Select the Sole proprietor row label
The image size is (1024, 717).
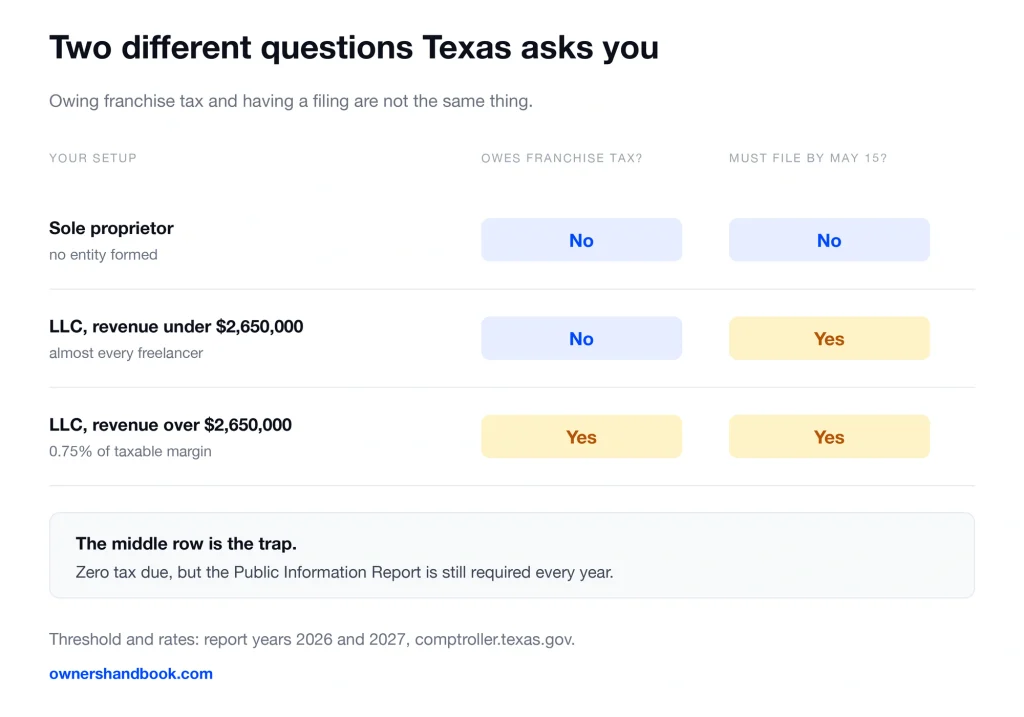pyautogui.click(x=111, y=228)
